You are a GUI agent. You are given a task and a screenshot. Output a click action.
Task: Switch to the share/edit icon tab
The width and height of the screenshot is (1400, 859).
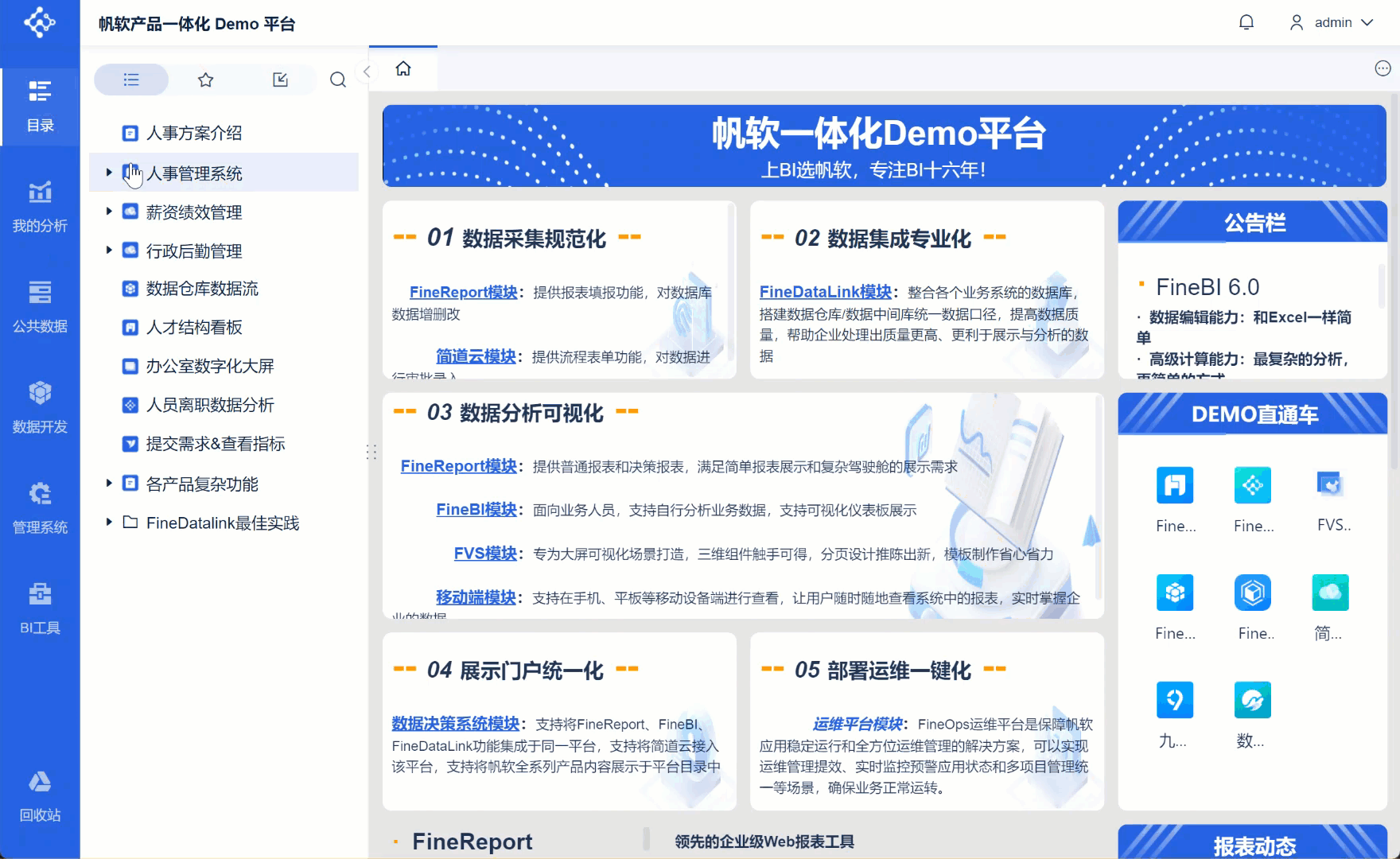(280, 80)
